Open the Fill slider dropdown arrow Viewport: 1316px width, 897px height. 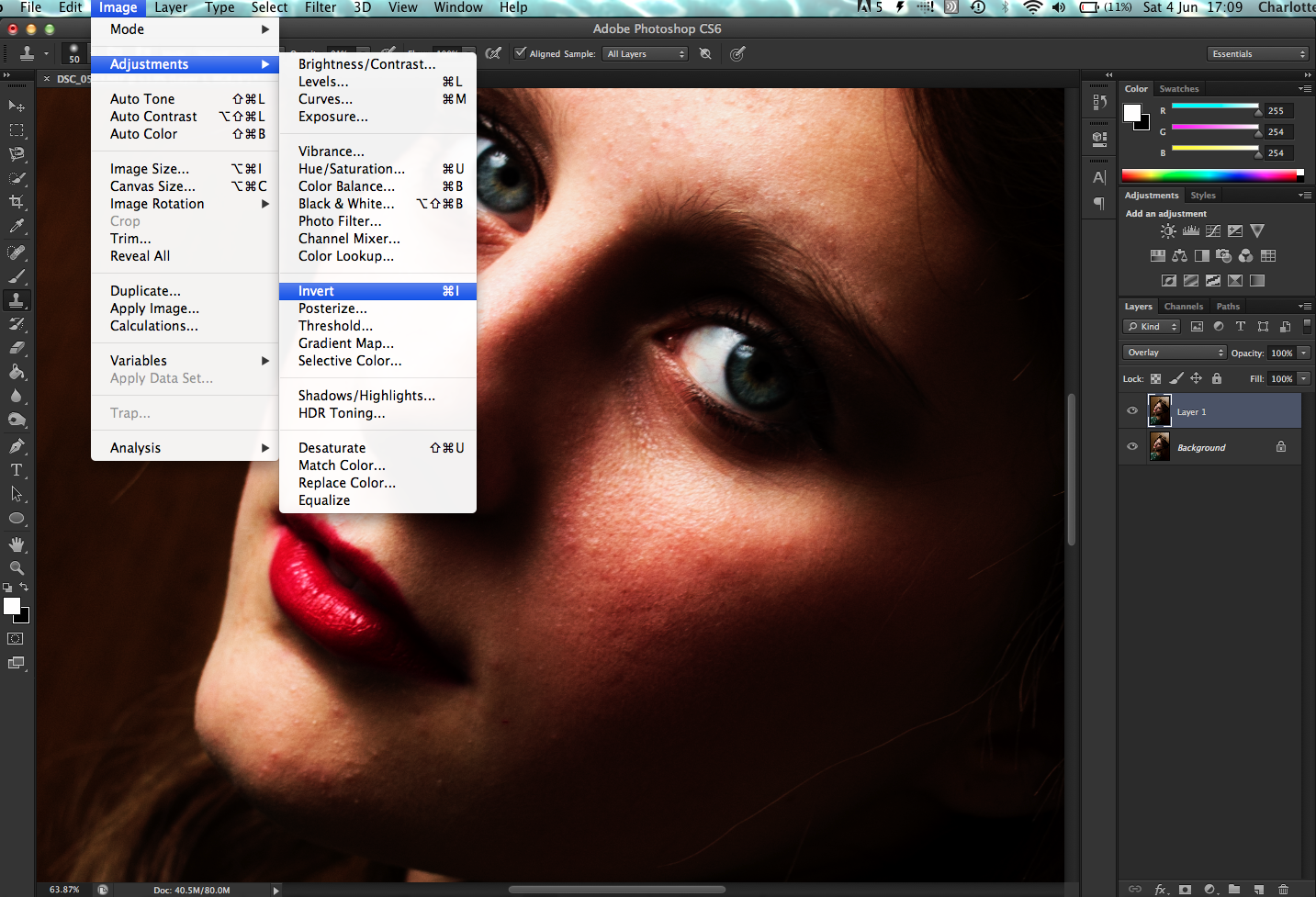(1303, 378)
